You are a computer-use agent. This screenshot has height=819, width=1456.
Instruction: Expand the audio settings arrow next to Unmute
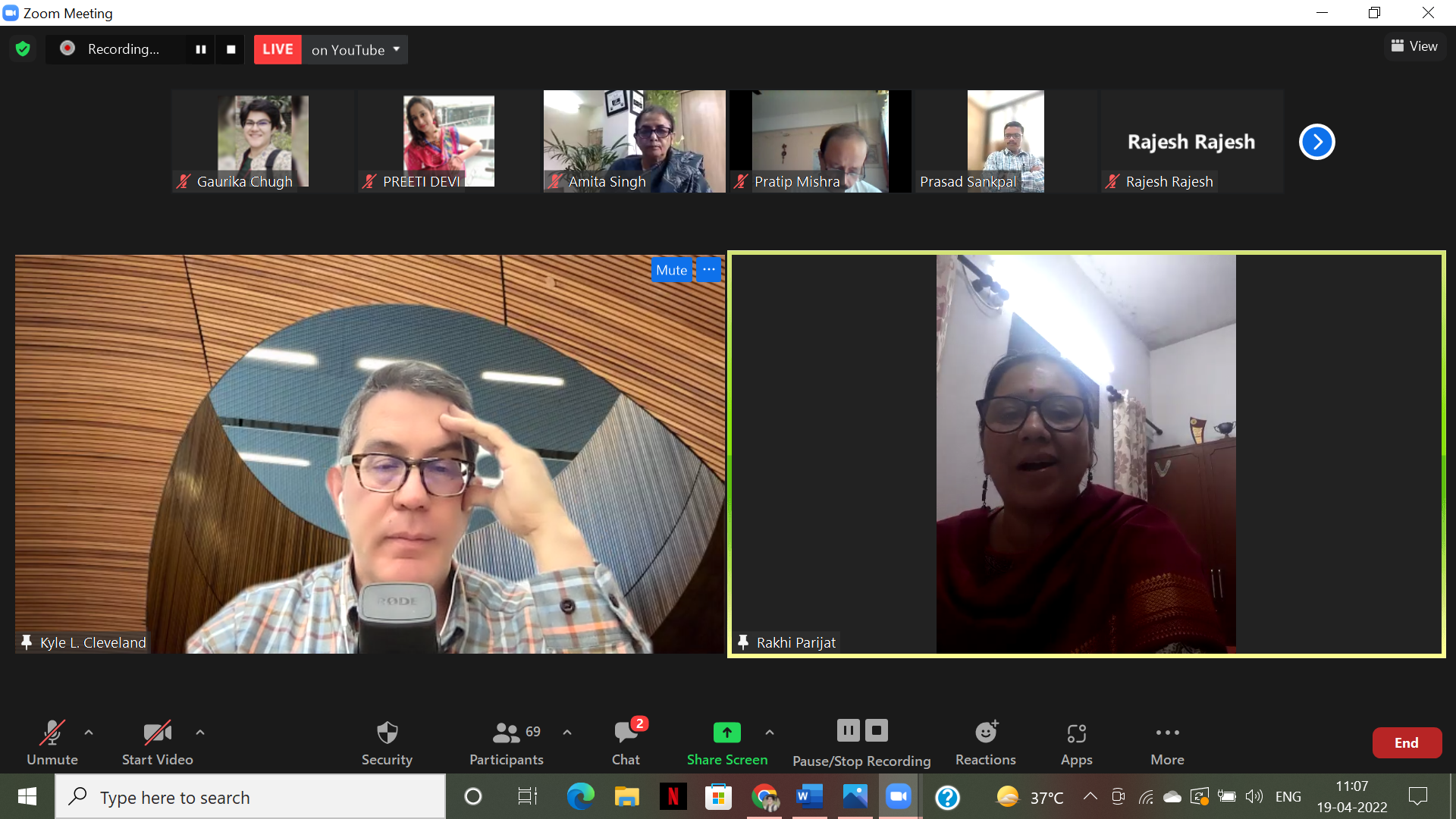coord(89,733)
